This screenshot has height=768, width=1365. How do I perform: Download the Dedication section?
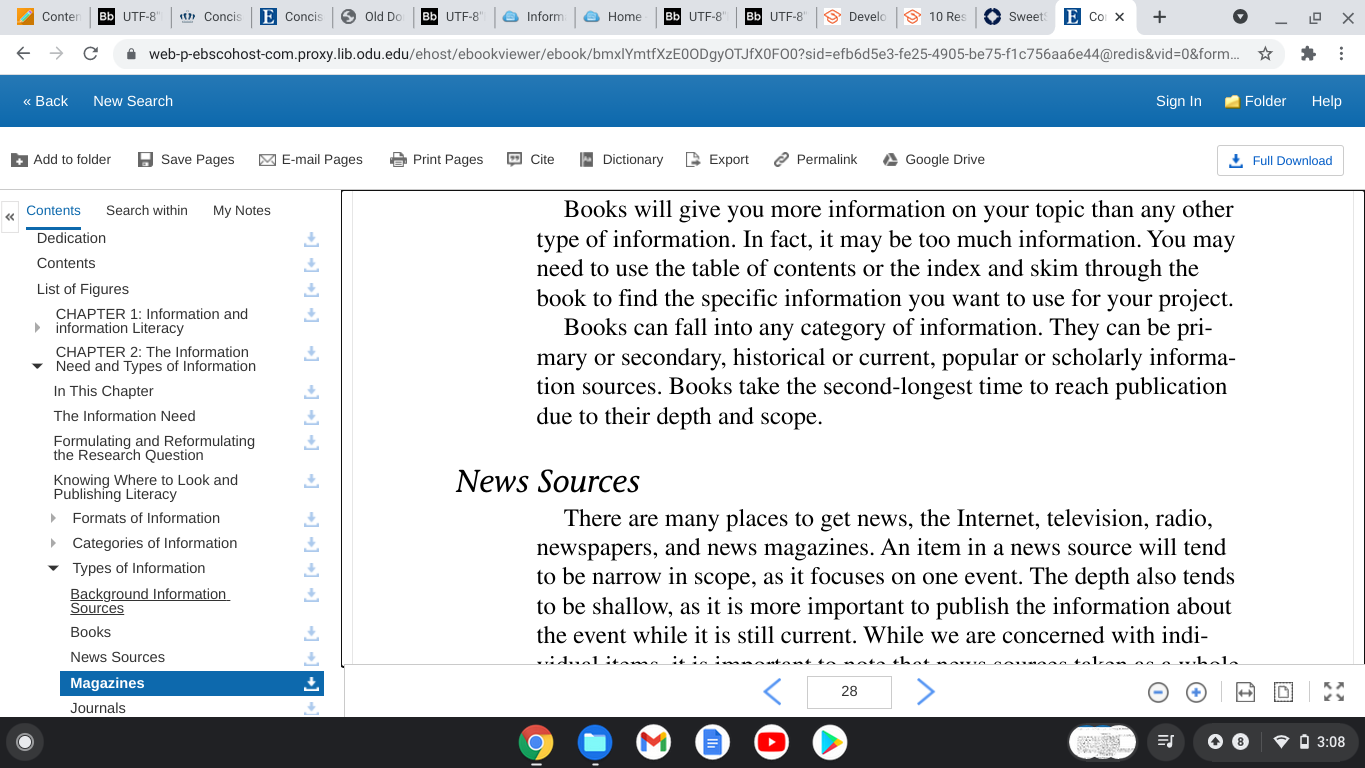point(311,239)
